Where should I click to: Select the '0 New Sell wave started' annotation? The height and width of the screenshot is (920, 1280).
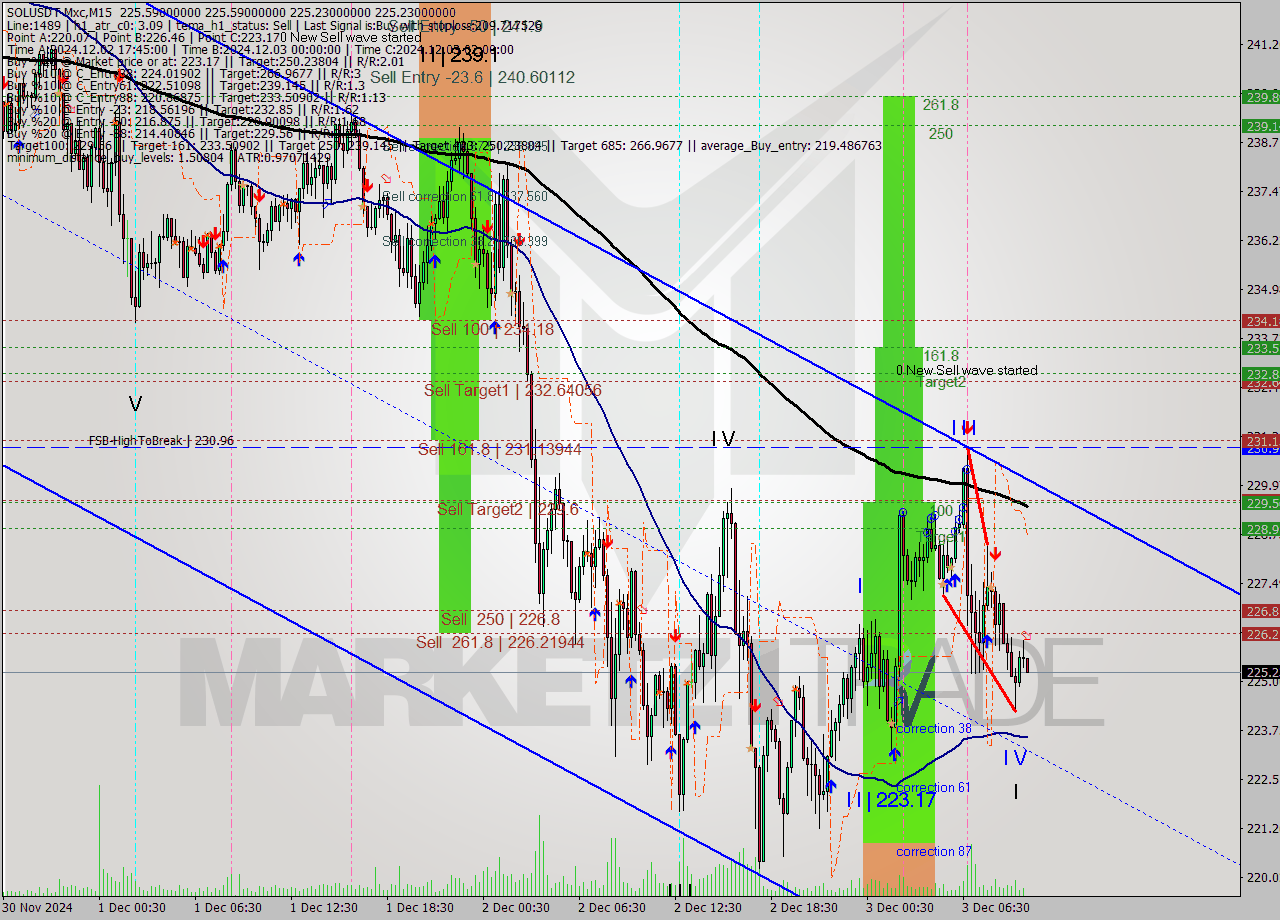(966, 370)
